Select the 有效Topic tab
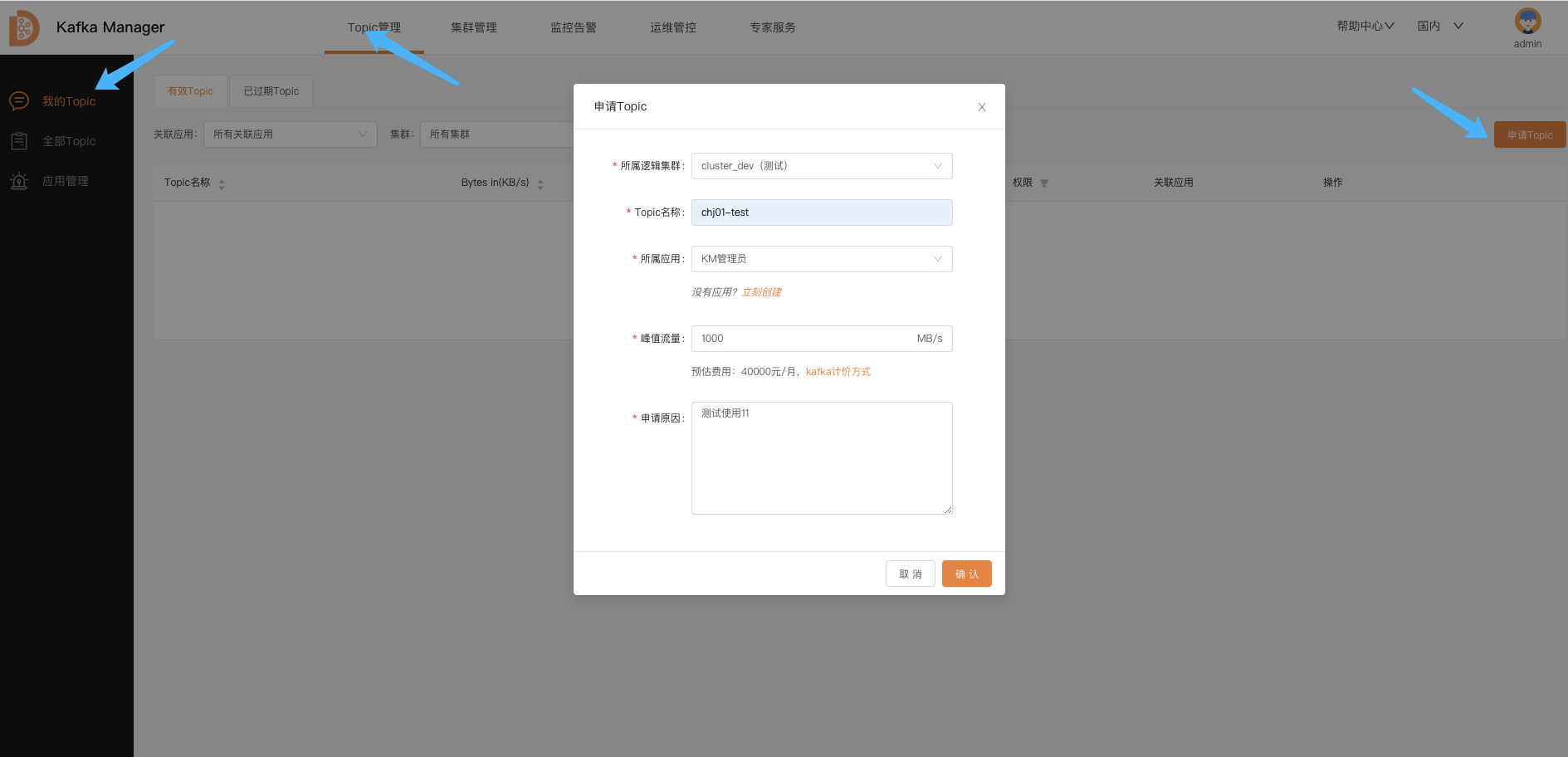 [191, 91]
